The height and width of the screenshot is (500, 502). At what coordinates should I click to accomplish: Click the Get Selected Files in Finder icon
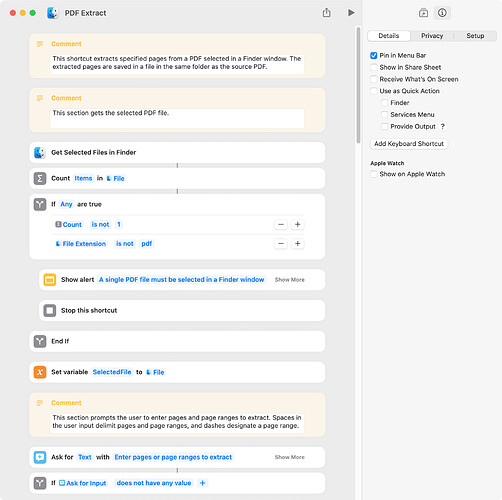[40, 153]
